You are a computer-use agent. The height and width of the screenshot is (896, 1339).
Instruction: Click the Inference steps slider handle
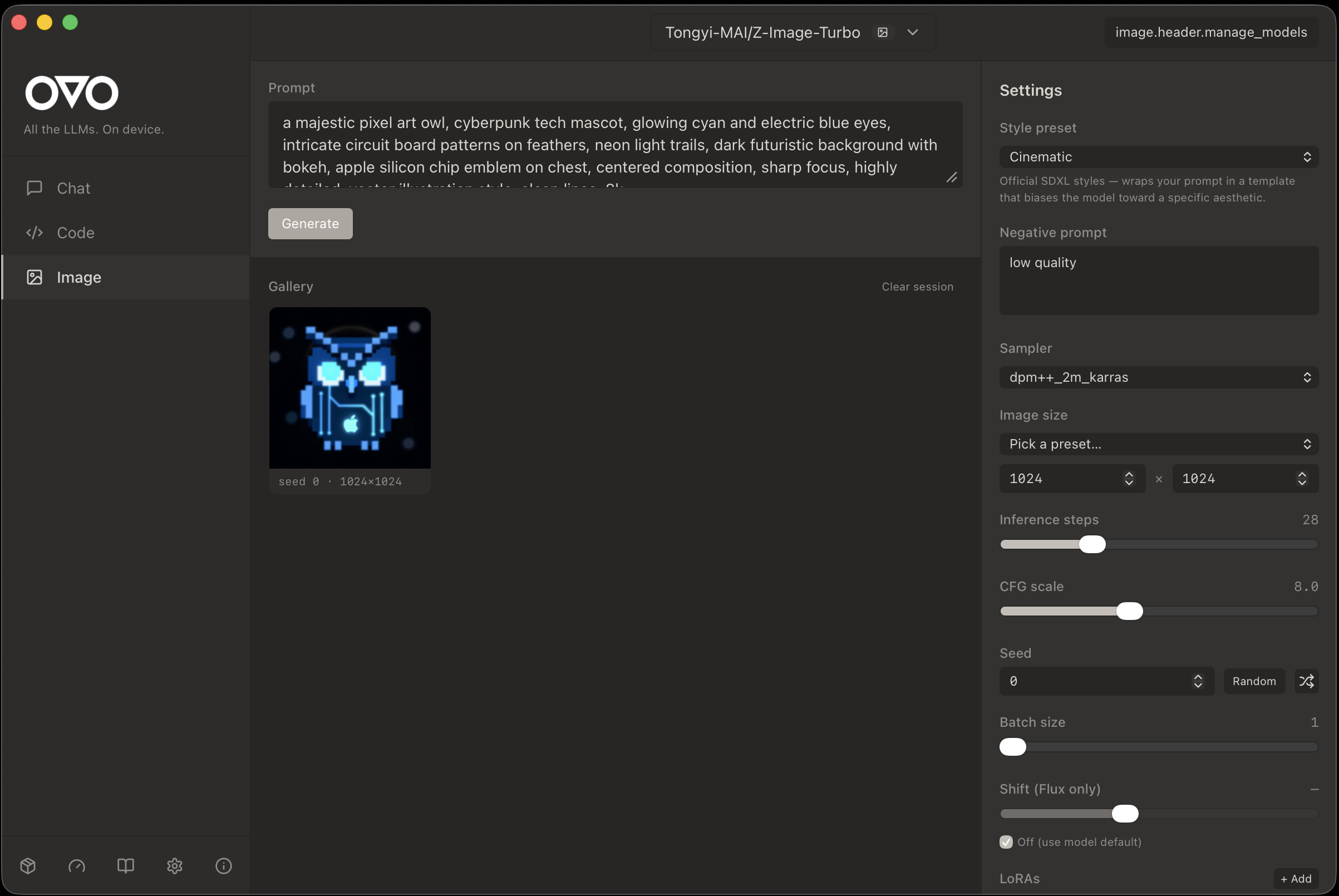[x=1092, y=544]
